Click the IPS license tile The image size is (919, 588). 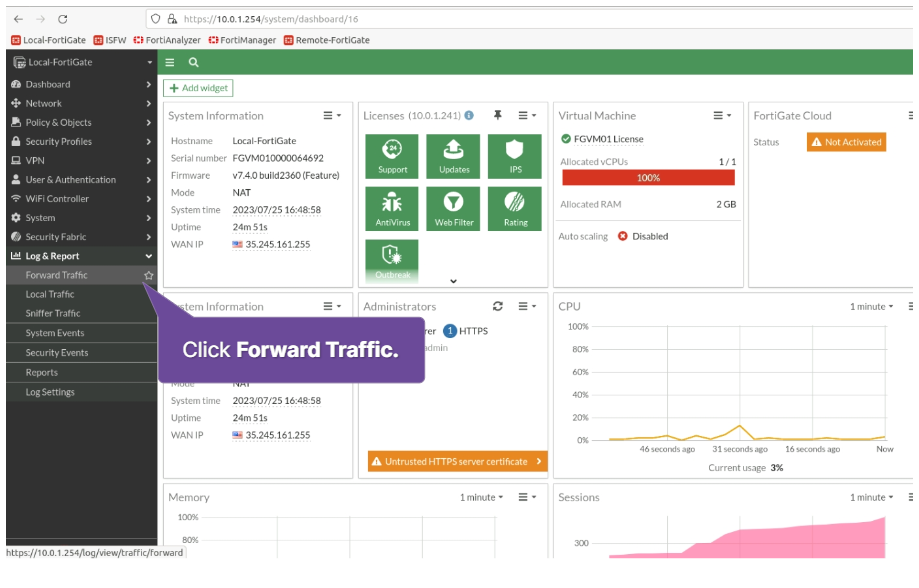pyautogui.click(x=515, y=157)
